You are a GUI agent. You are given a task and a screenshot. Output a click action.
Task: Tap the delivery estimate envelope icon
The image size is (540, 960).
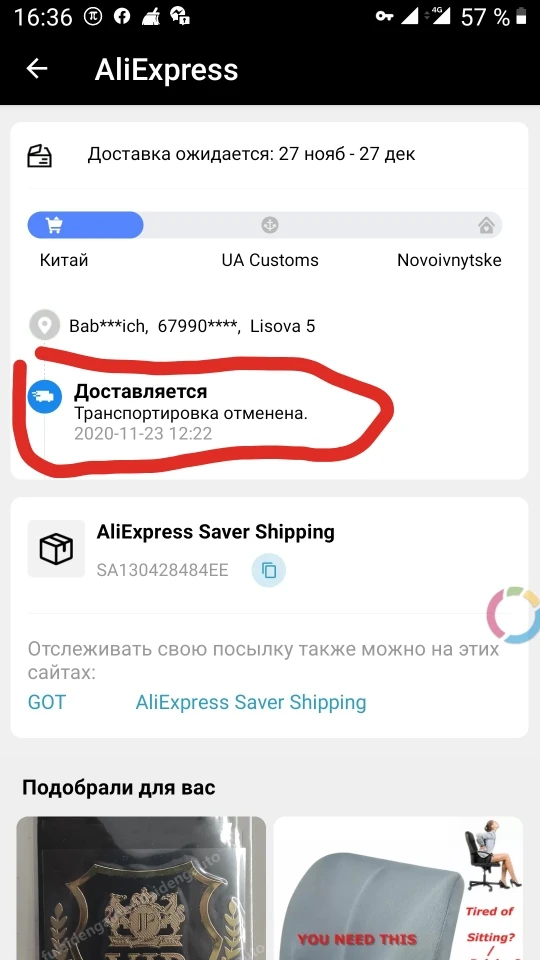[39, 156]
